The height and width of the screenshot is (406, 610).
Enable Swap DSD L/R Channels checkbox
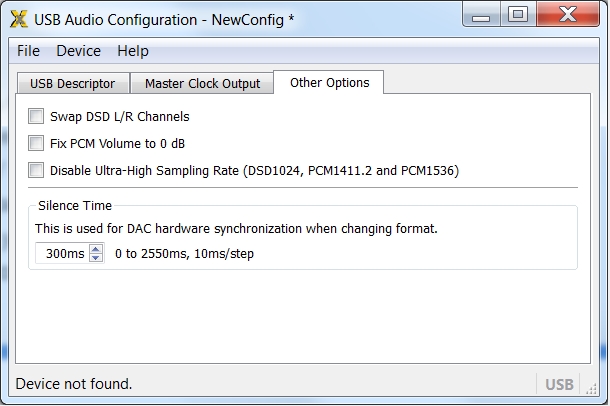coord(37,116)
